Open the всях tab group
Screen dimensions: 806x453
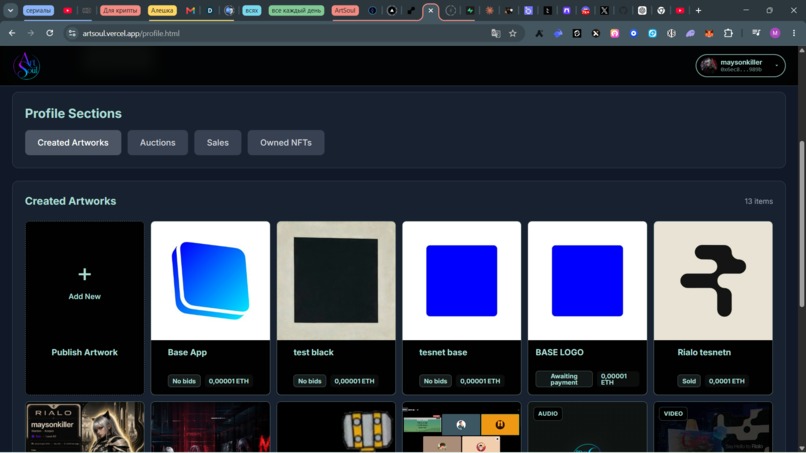pos(251,10)
